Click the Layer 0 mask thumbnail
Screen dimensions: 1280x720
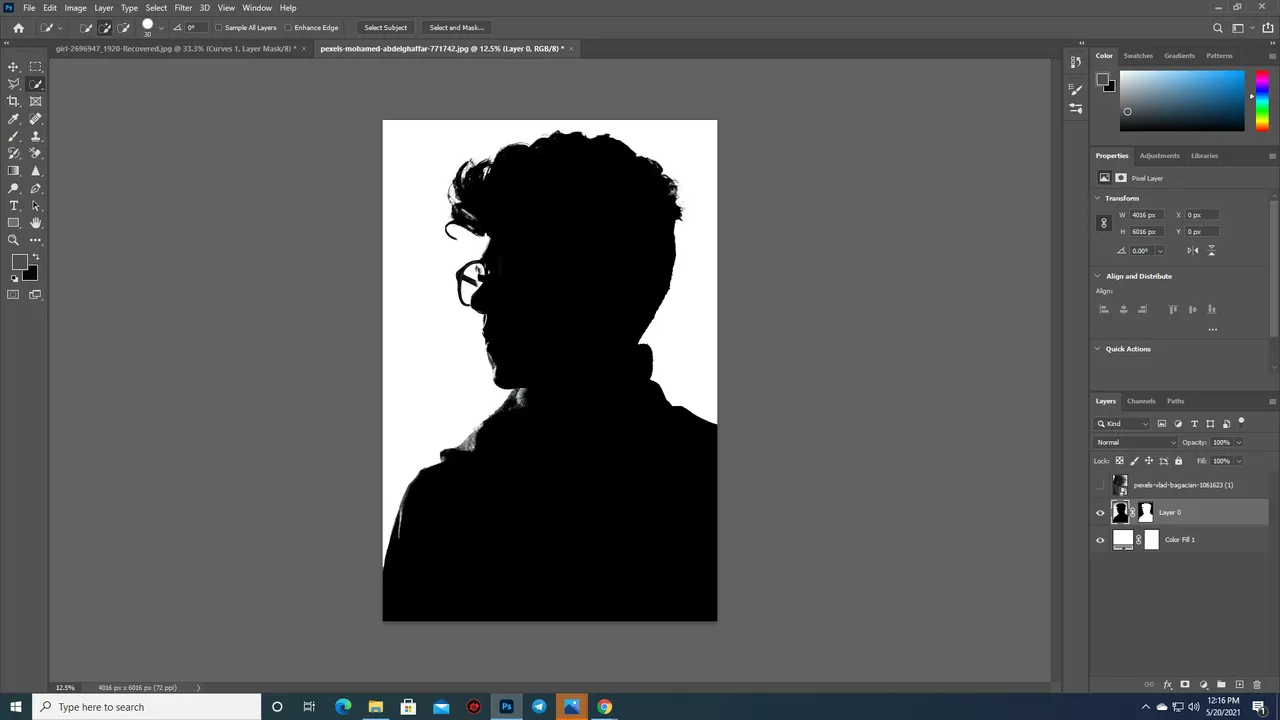click(1146, 513)
